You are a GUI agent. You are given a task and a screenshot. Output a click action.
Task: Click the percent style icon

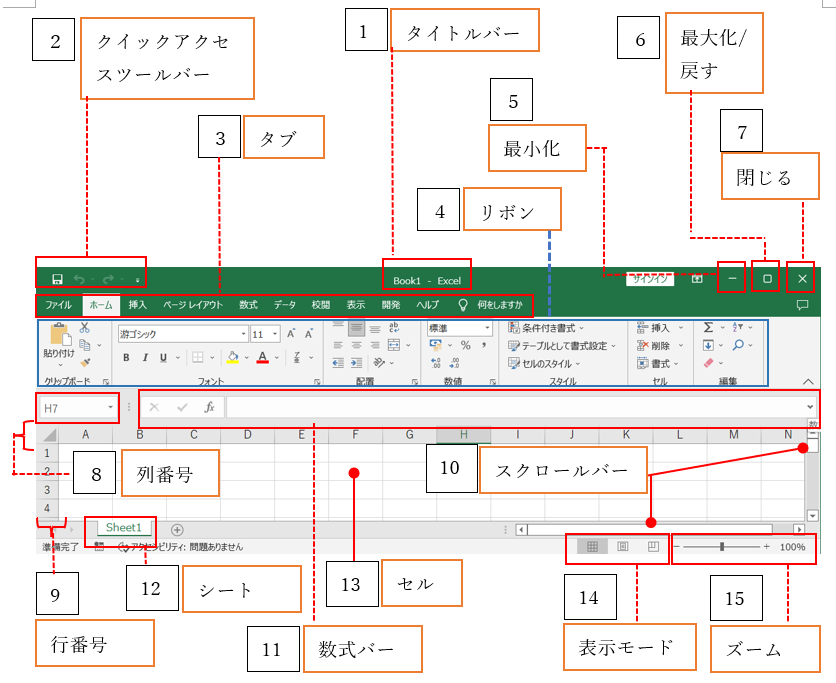[465, 345]
